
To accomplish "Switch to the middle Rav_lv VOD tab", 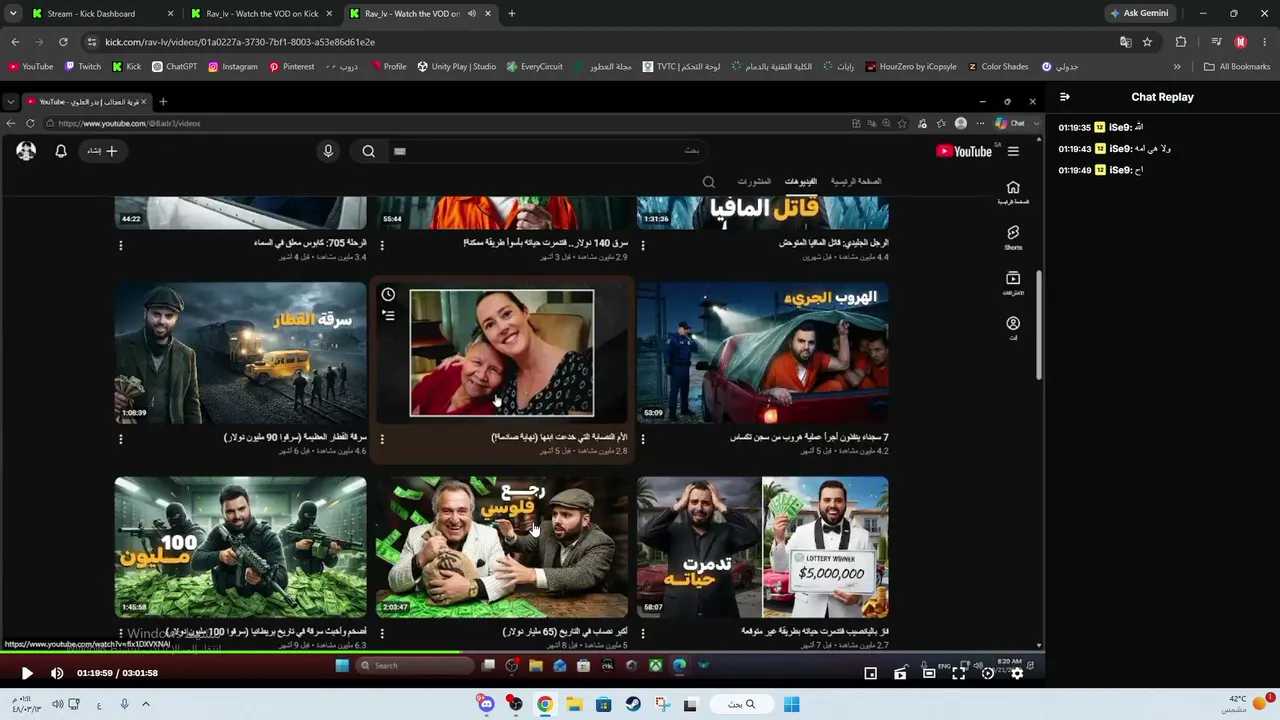I will click(x=262, y=14).
